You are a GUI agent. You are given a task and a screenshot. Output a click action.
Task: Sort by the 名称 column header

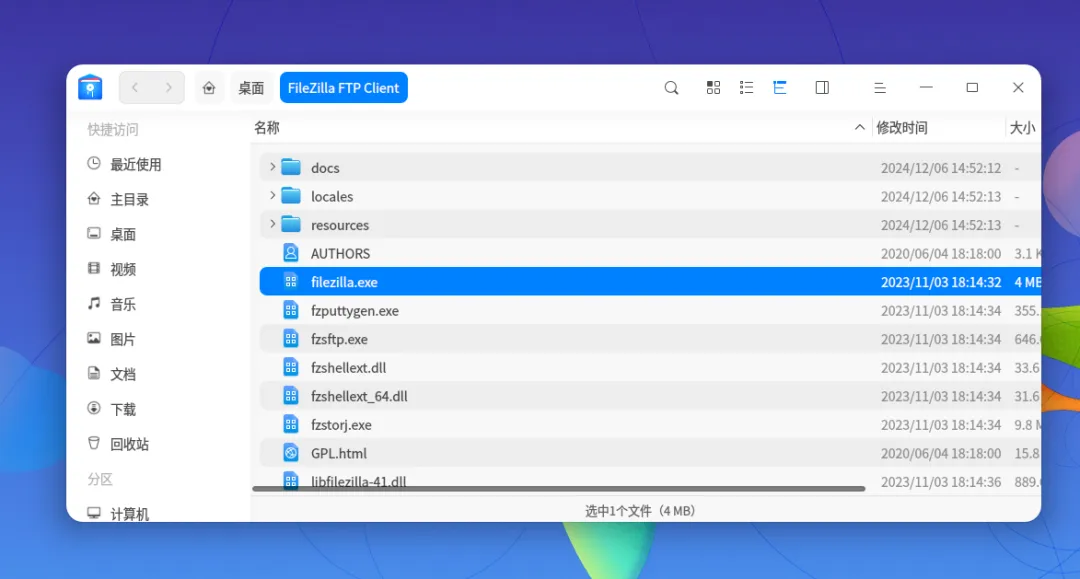(267, 127)
